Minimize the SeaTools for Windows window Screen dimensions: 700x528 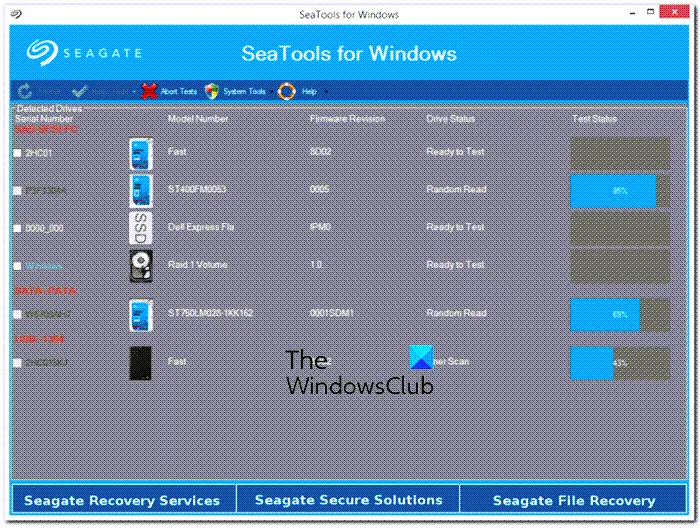coord(632,13)
